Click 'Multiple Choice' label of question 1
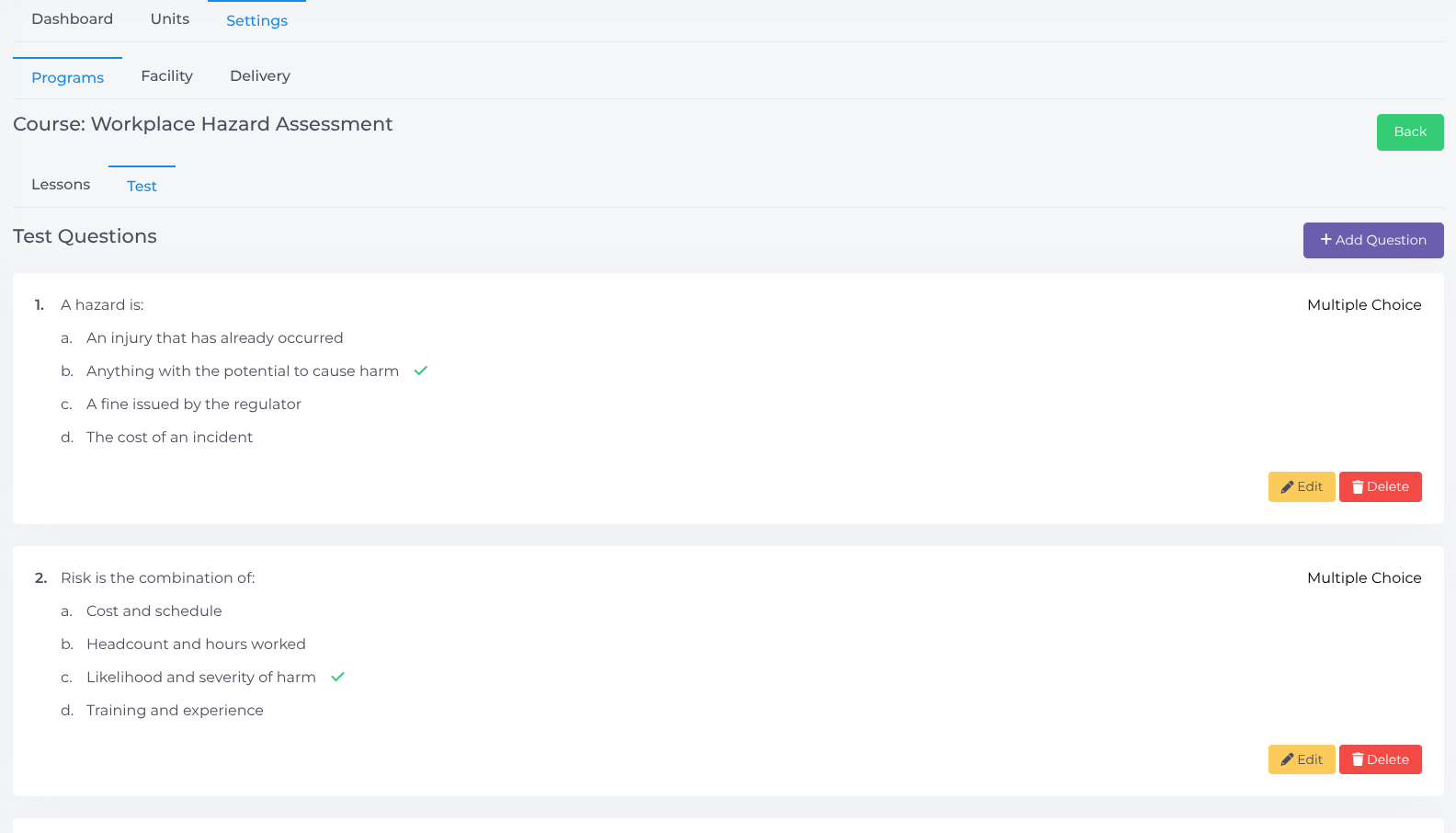Viewport: 1456px width, 833px height. (1364, 305)
